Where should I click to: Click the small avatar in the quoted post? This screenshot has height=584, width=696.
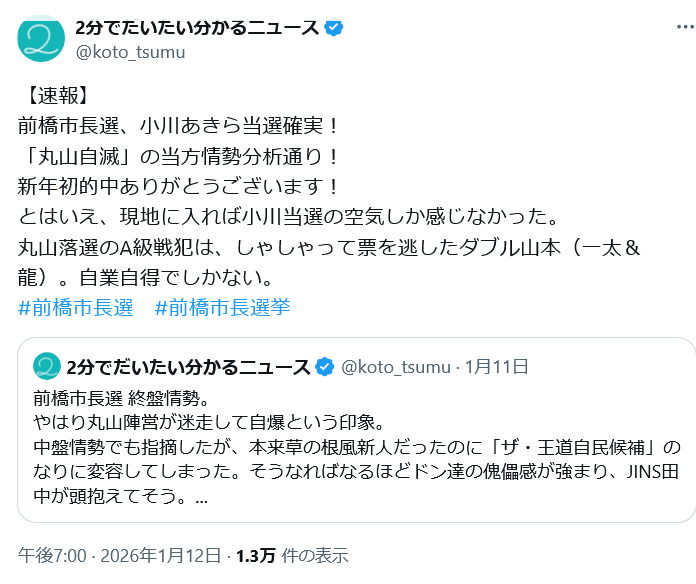point(46,366)
